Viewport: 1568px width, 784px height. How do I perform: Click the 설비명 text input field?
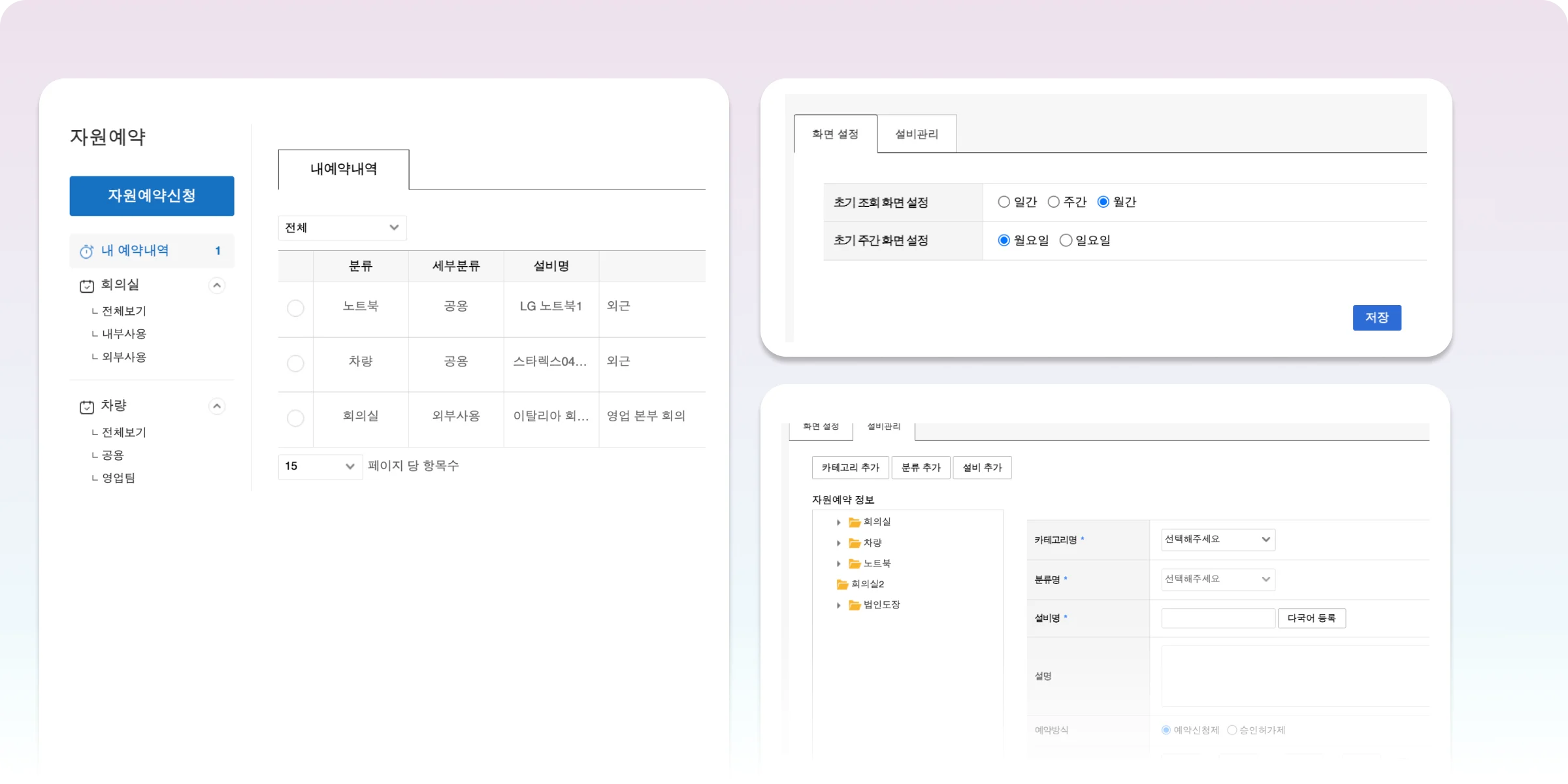coord(1217,618)
